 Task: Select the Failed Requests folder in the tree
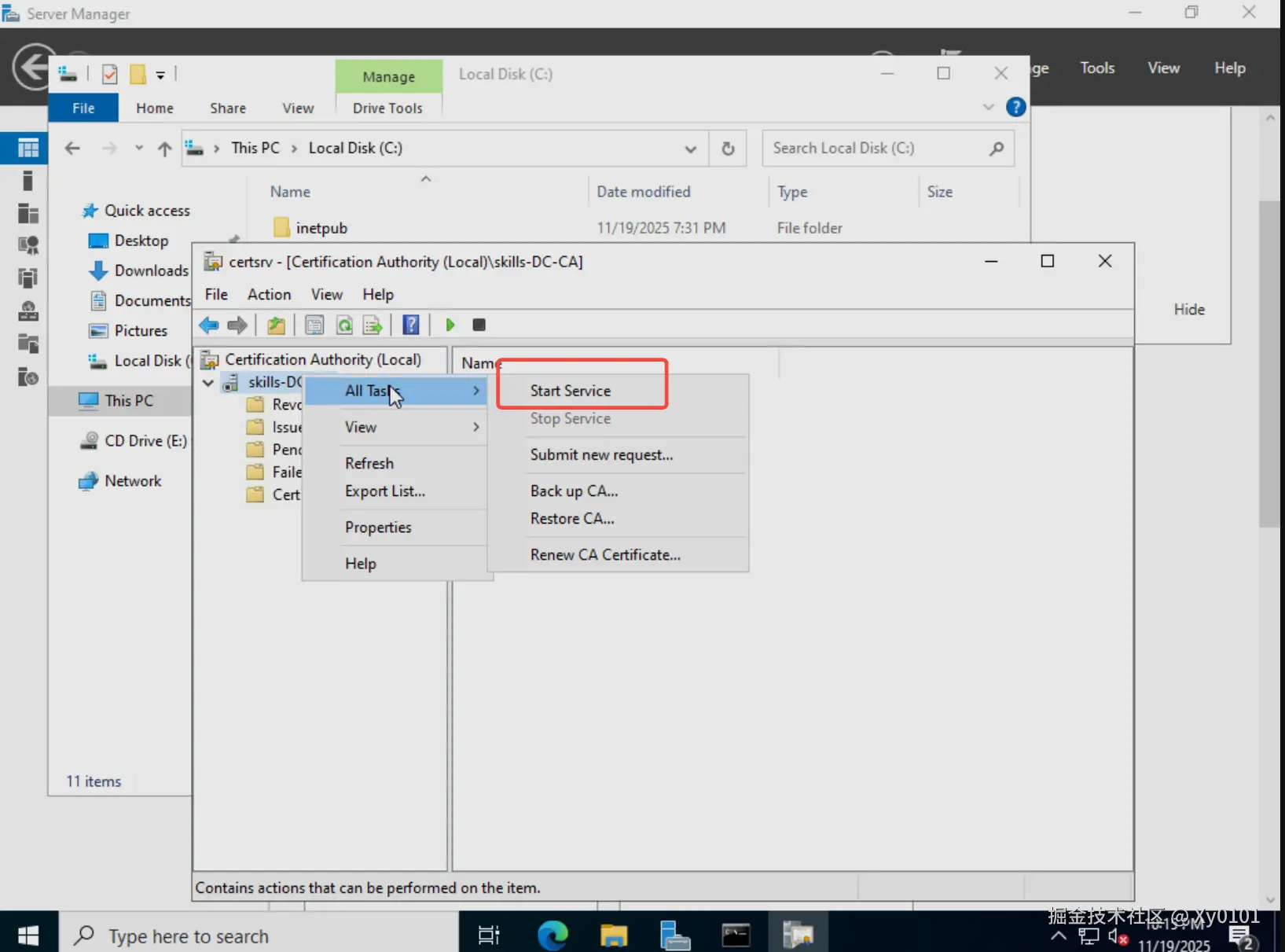pos(274,472)
